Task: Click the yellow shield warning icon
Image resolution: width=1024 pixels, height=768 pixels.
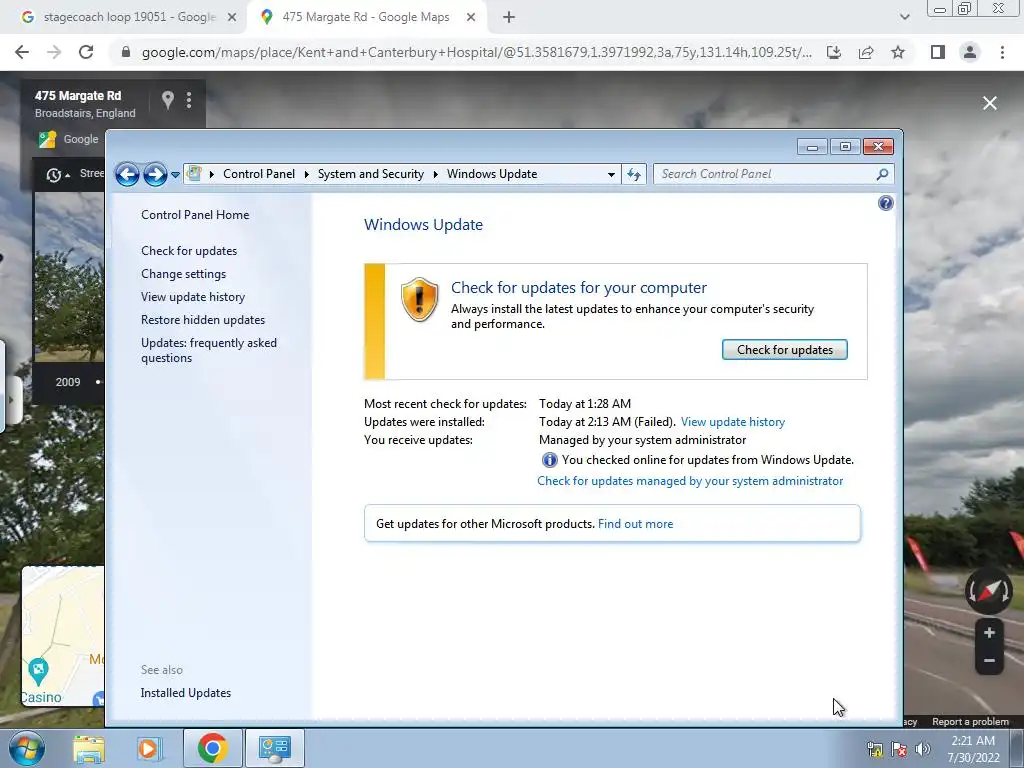Action: (x=419, y=299)
